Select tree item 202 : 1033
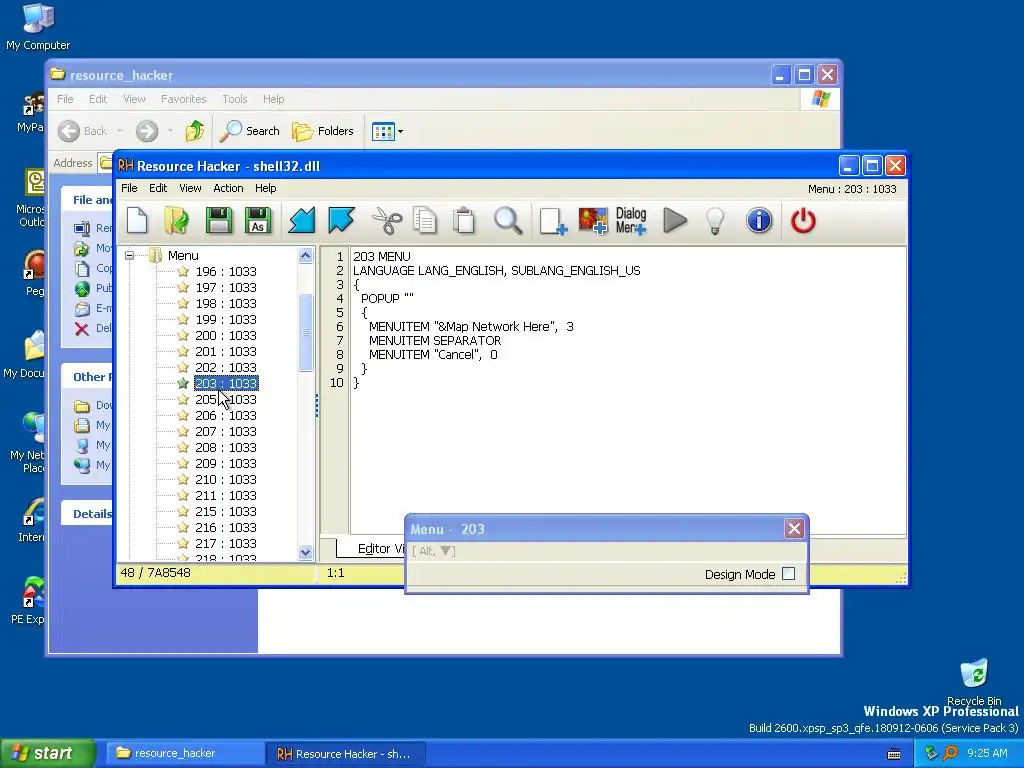This screenshot has width=1024, height=768. pos(225,367)
